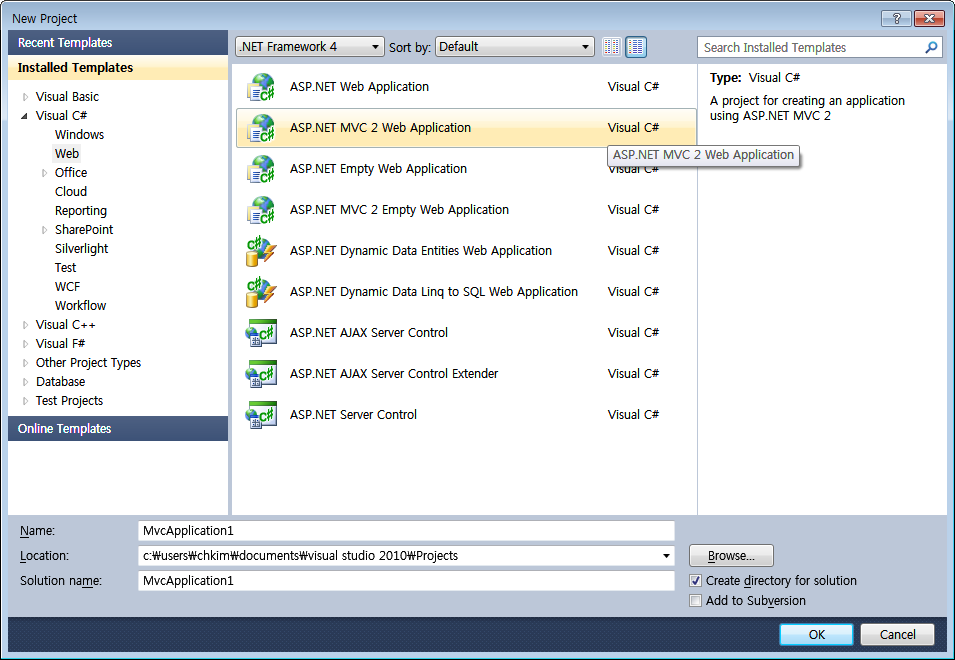The width and height of the screenshot is (955, 660).
Task: Open the dialog Help button
Action: [897, 18]
